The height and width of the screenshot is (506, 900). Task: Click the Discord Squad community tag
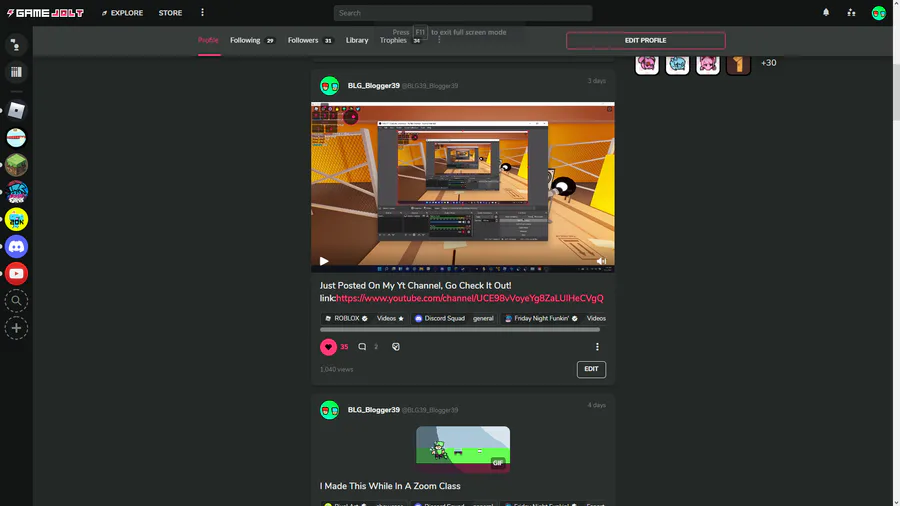click(440, 318)
